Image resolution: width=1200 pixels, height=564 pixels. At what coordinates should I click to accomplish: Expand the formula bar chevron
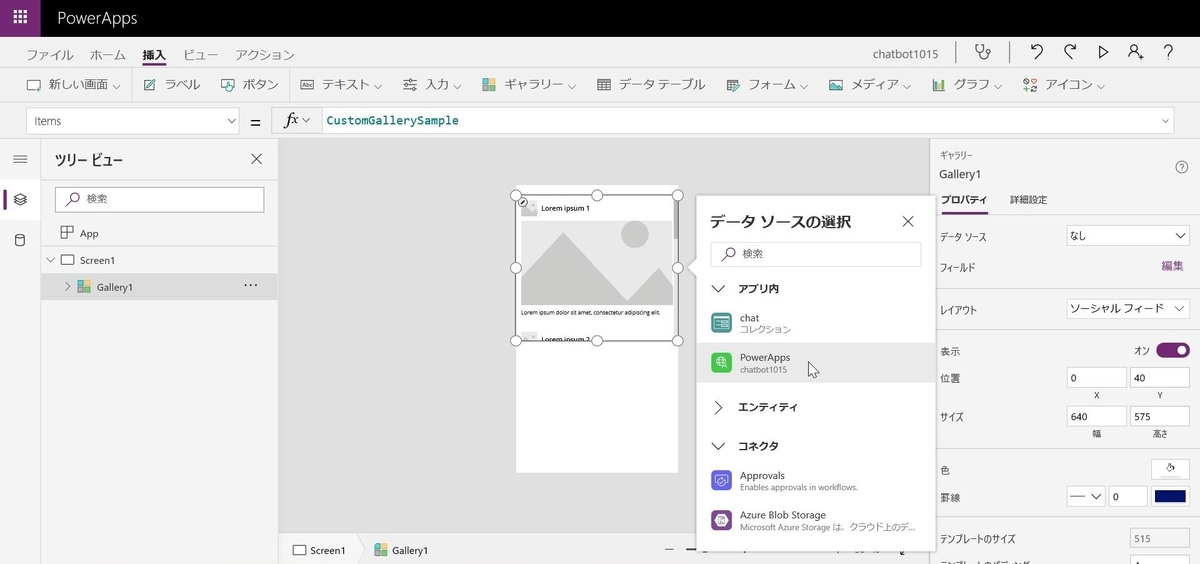point(1165,121)
